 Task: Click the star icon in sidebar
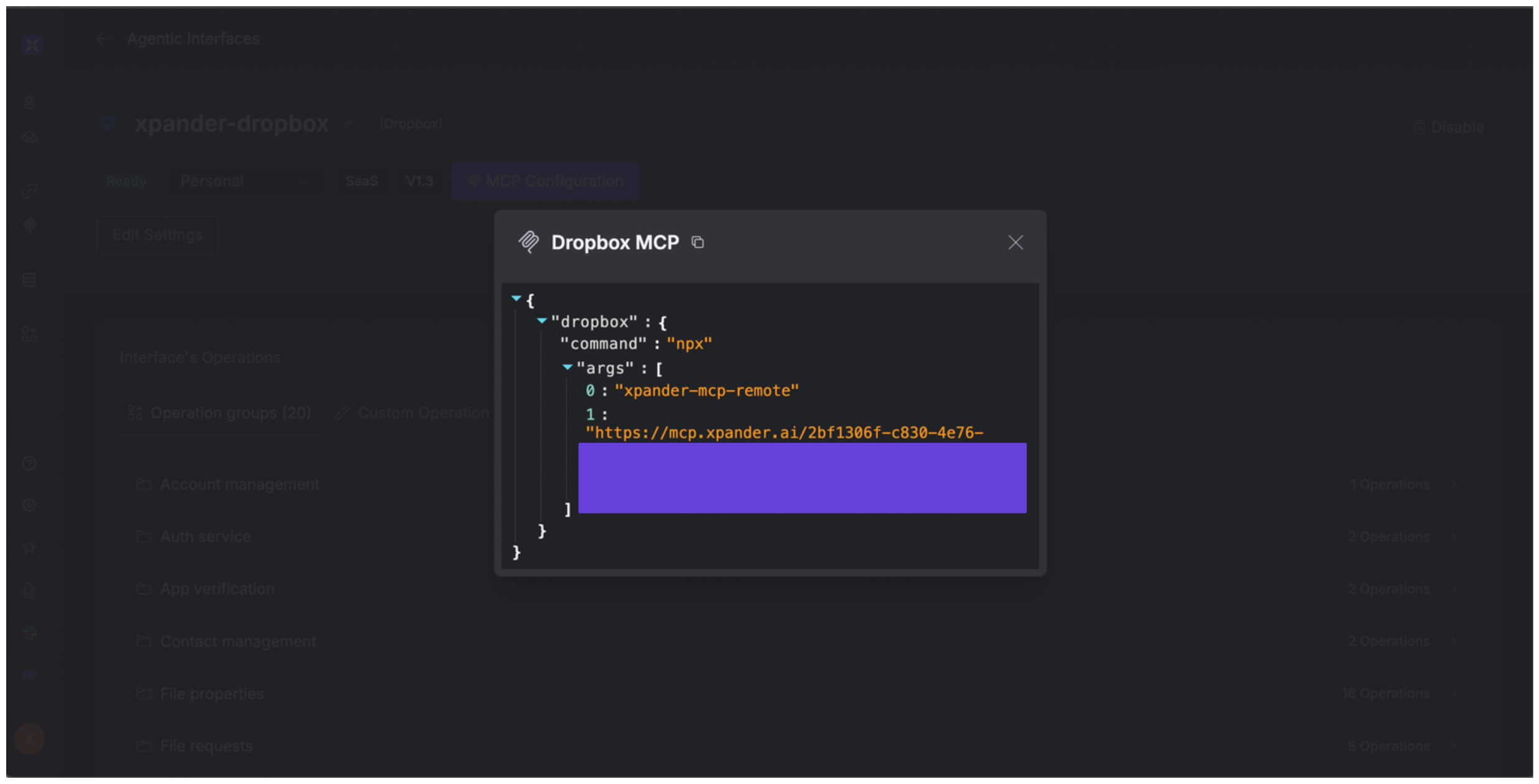pyautogui.click(x=29, y=548)
